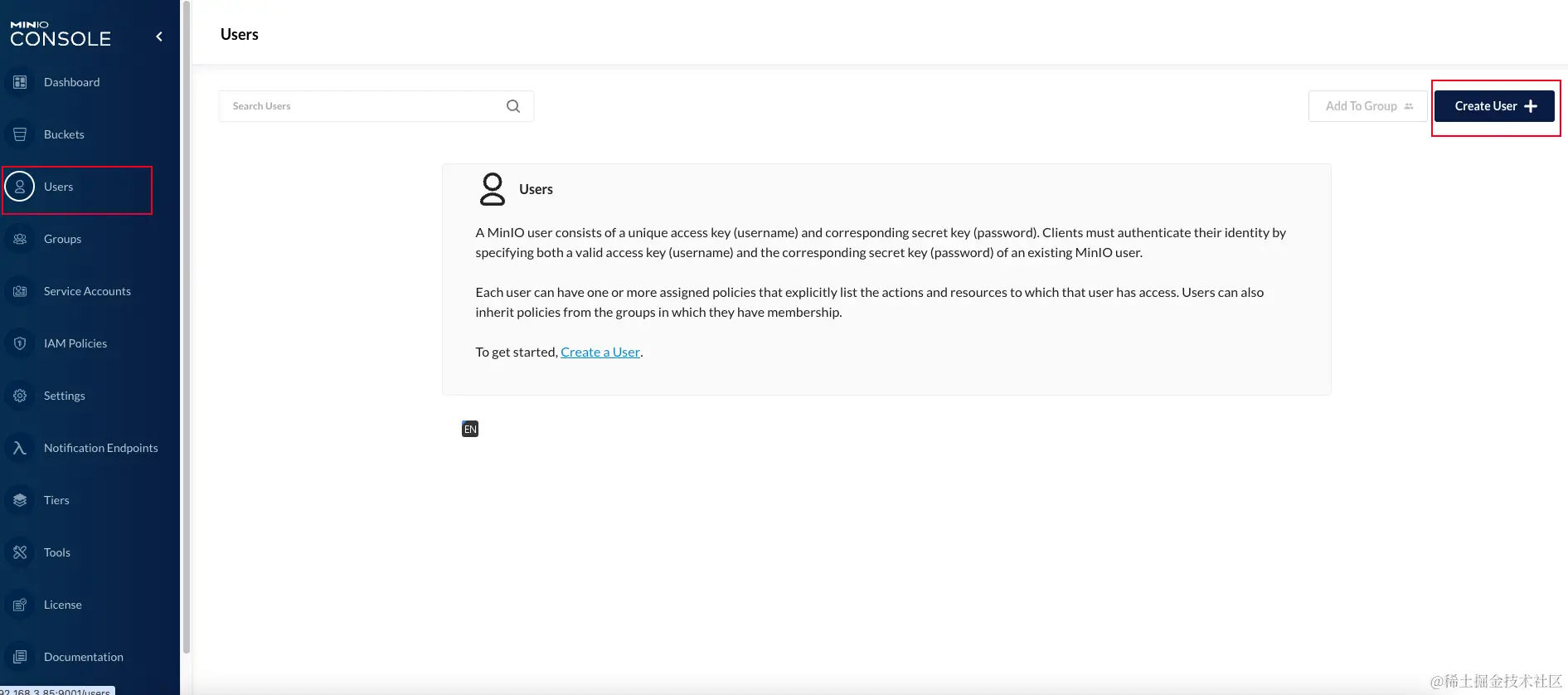Click the Tools icon in sidebar

(20, 552)
